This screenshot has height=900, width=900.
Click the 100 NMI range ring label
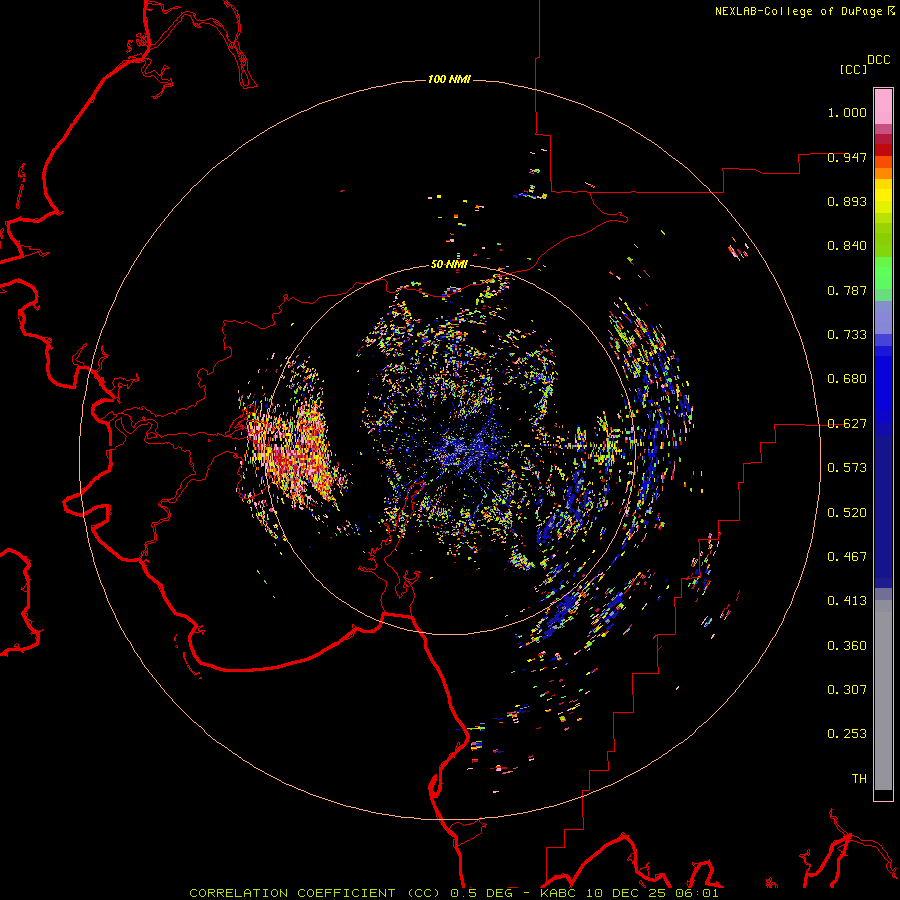[x=449, y=79]
